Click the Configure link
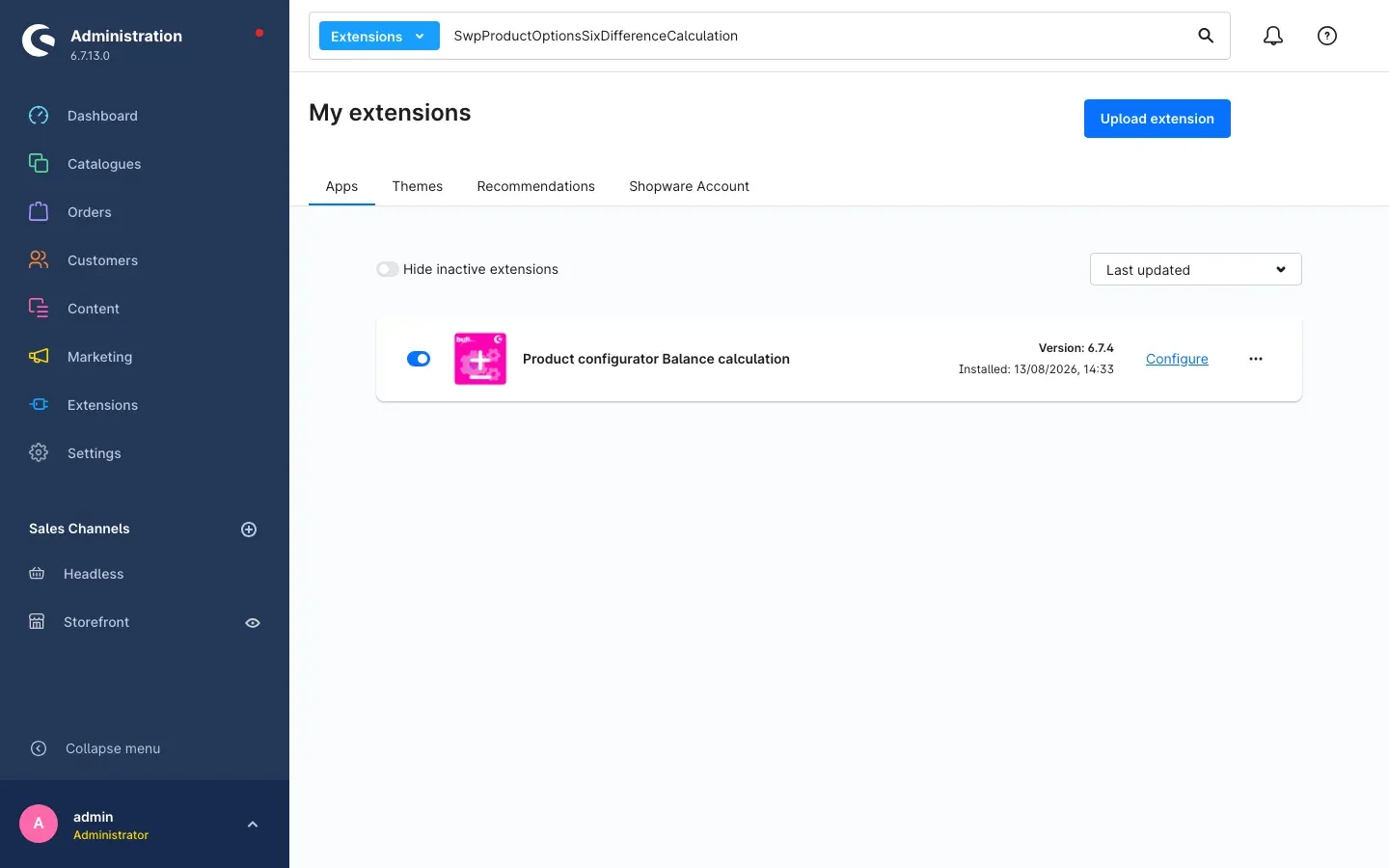The height and width of the screenshot is (868, 1389). tap(1177, 359)
